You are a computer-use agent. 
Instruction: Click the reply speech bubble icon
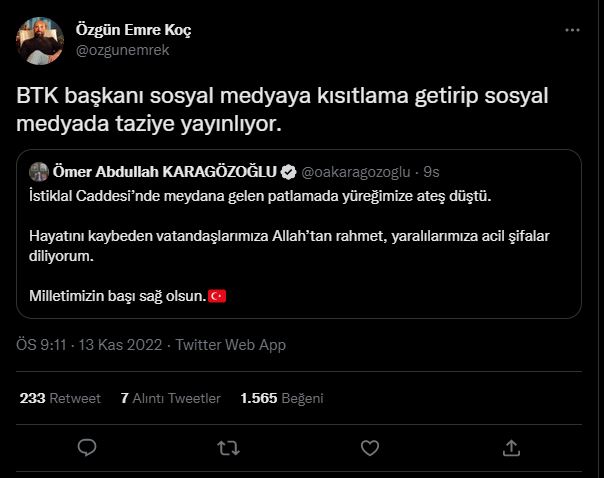coord(87,446)
